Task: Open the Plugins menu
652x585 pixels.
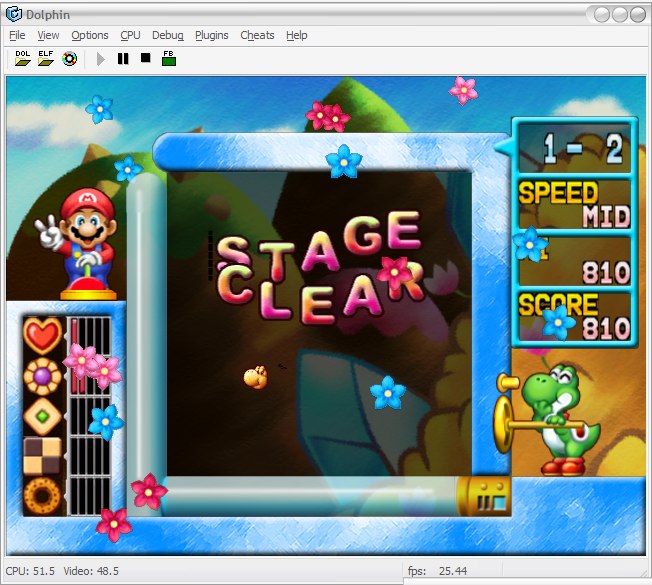Action: click(x=212, y=35)
